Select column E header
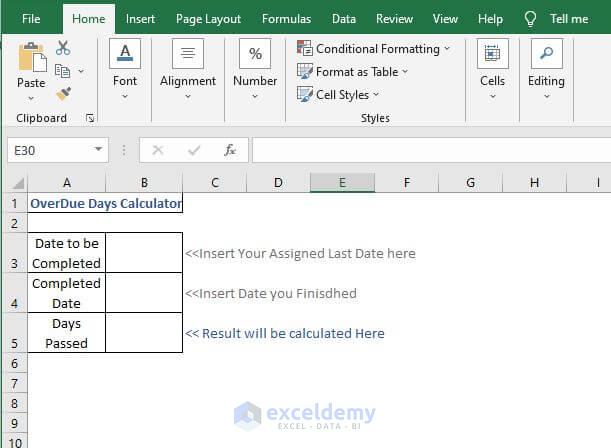The height and width of the screenshot is (448, 611). pyautogui.click(x=343, y=183)
